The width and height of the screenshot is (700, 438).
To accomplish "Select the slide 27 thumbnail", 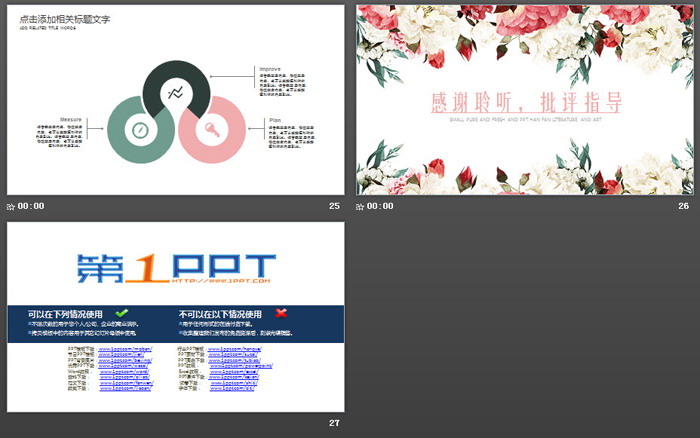I will tap(175, 316).
